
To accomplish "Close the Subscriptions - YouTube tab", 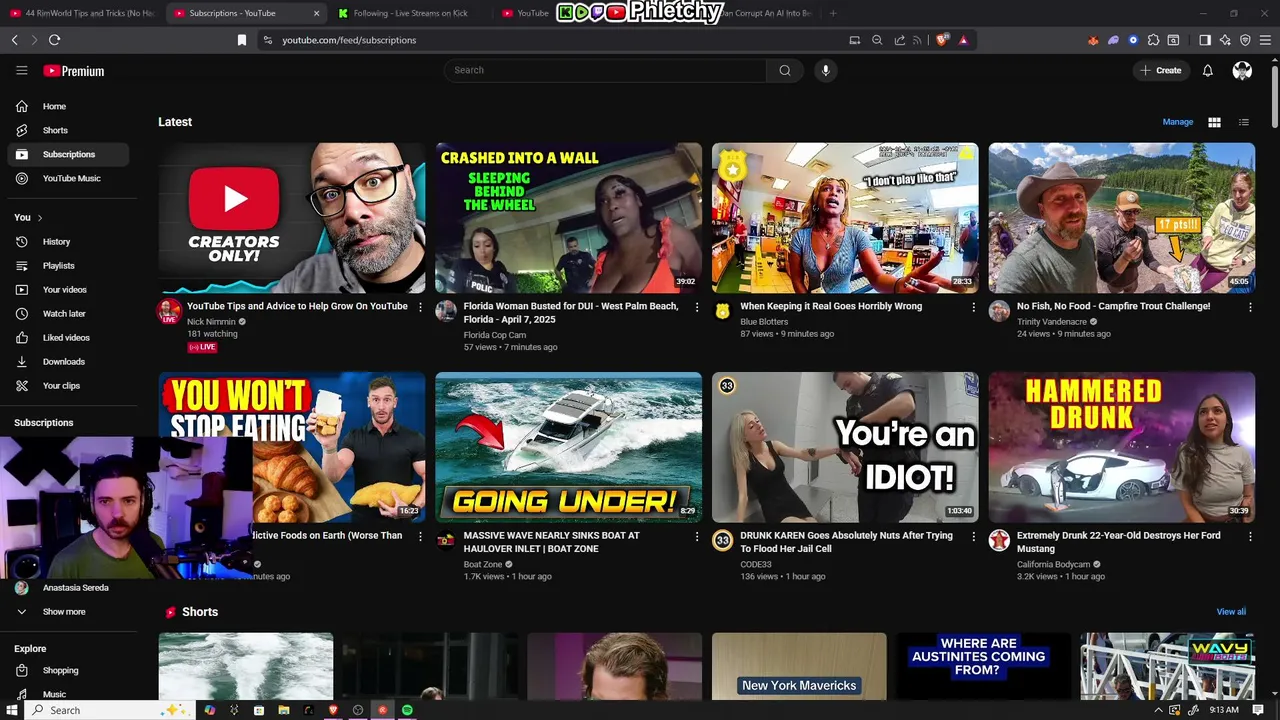I will 317,13.
